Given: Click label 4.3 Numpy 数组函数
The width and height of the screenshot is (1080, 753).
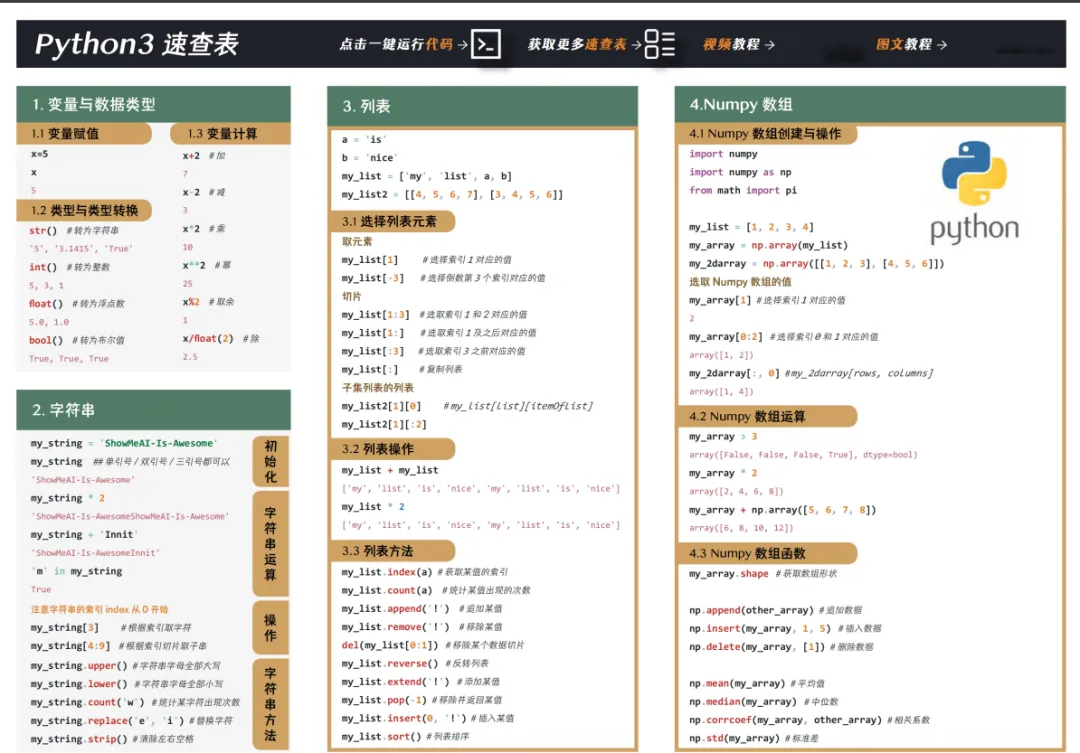Looking at the screenshot, I should [767, 553].
